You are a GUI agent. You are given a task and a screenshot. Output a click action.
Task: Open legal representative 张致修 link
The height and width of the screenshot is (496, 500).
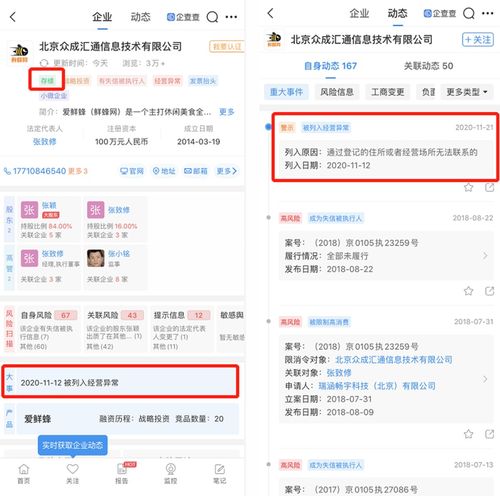pos(44,142)
